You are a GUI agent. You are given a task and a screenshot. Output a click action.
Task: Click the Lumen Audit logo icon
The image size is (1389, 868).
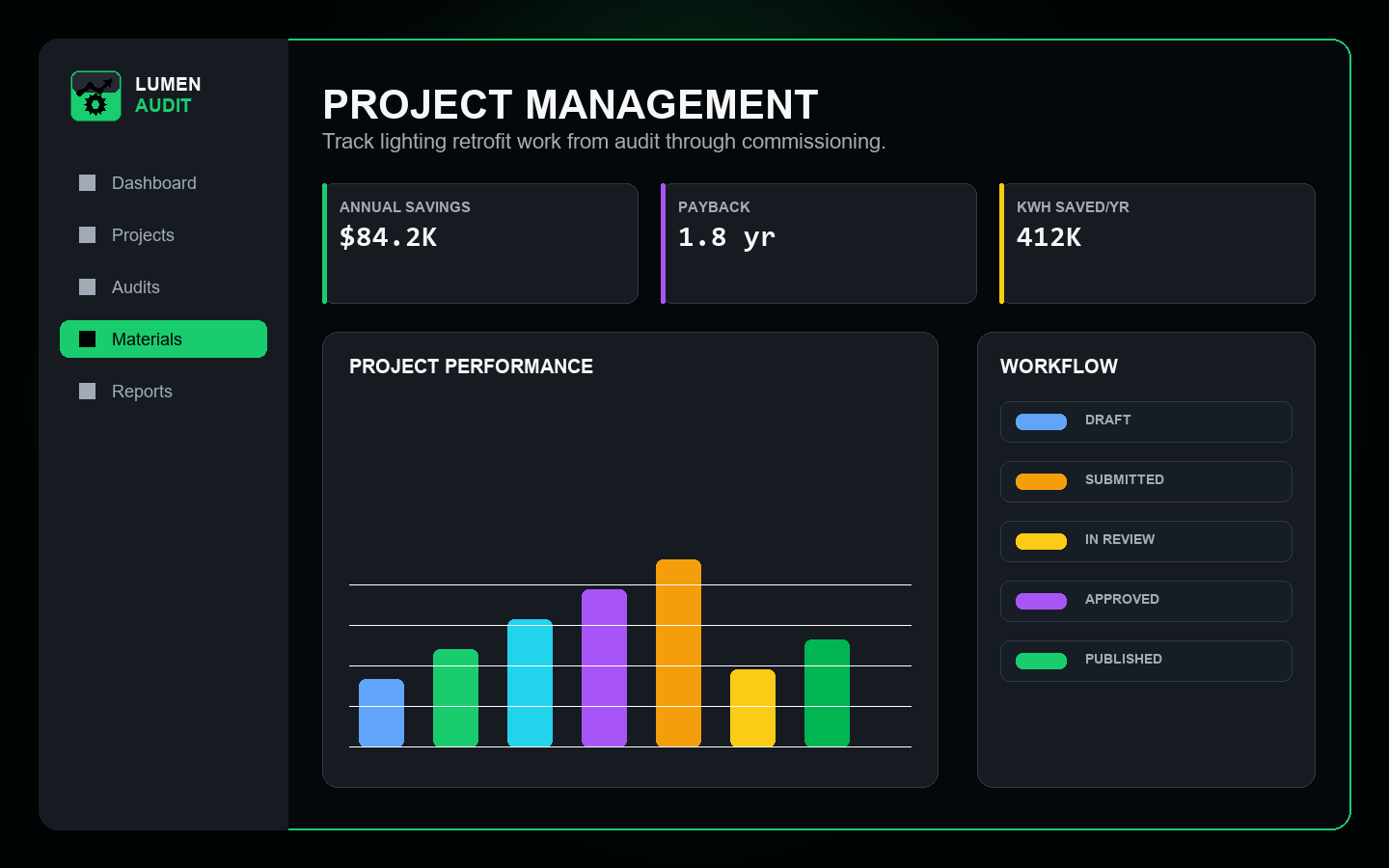pos(95,95)
